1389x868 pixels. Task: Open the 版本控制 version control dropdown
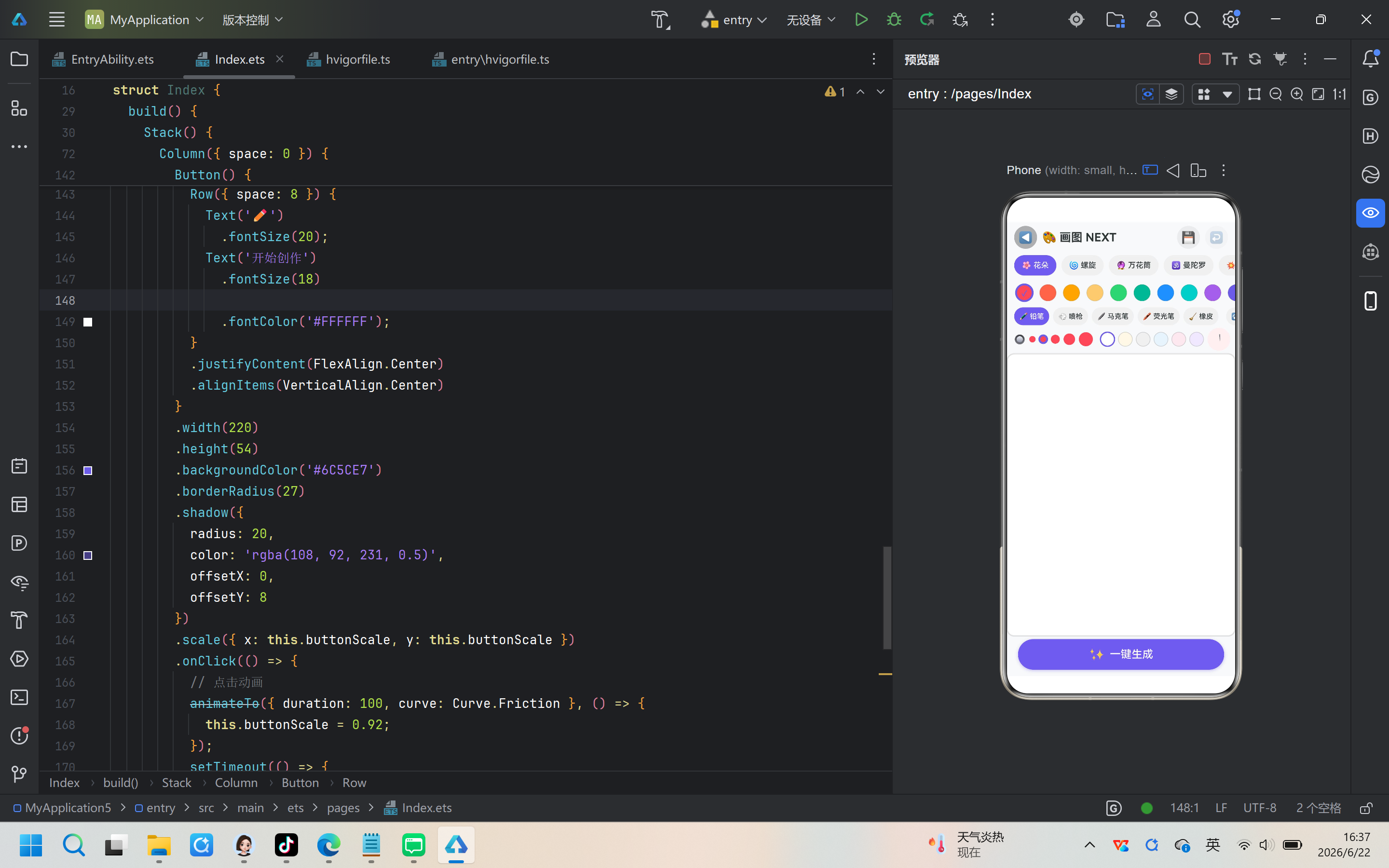253,19
